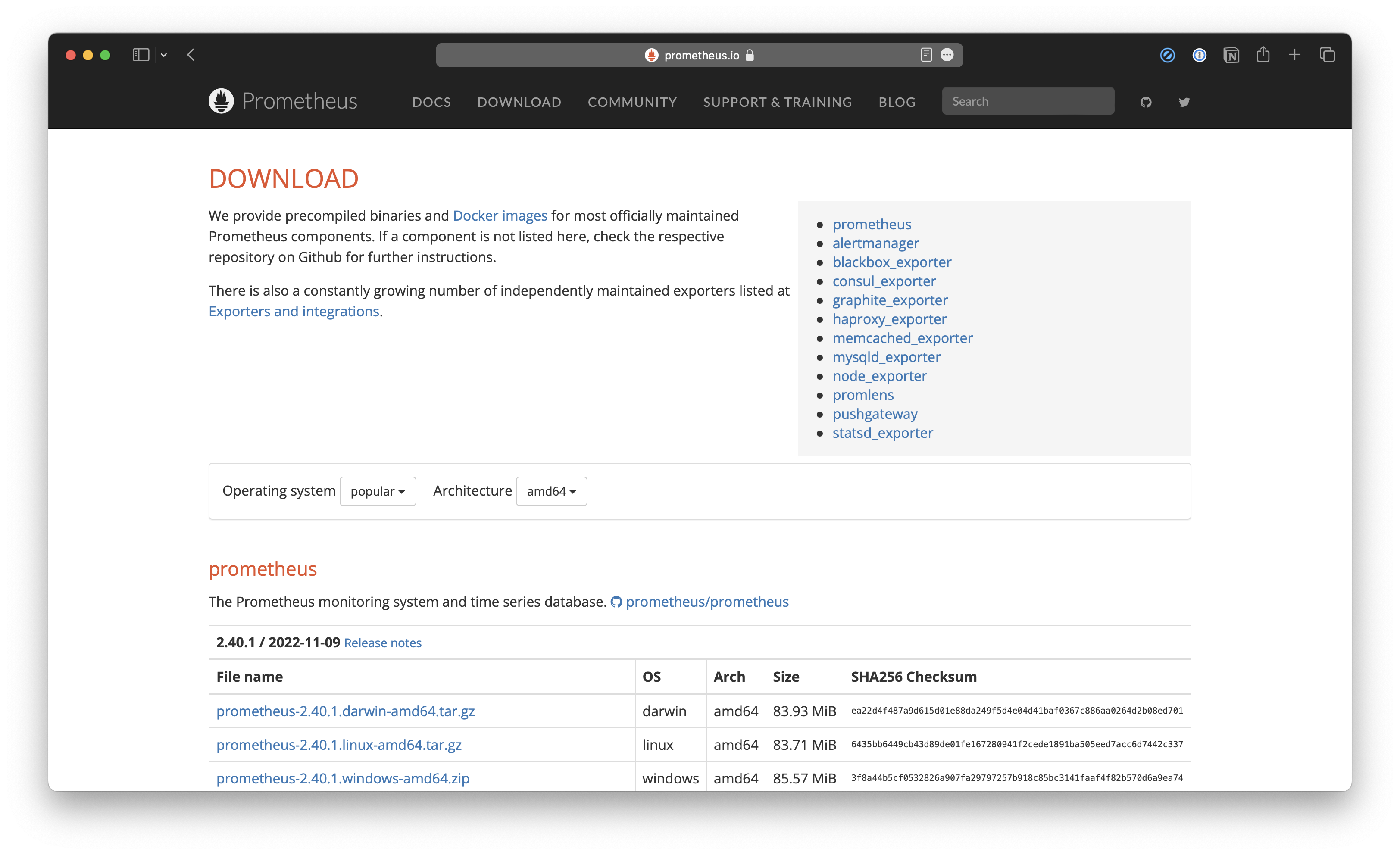Image resolution: width=1400 pixels, height=855 pixels.
Task: Toggle the Safari sidebar icon
Action: click(x=141, y=55)
